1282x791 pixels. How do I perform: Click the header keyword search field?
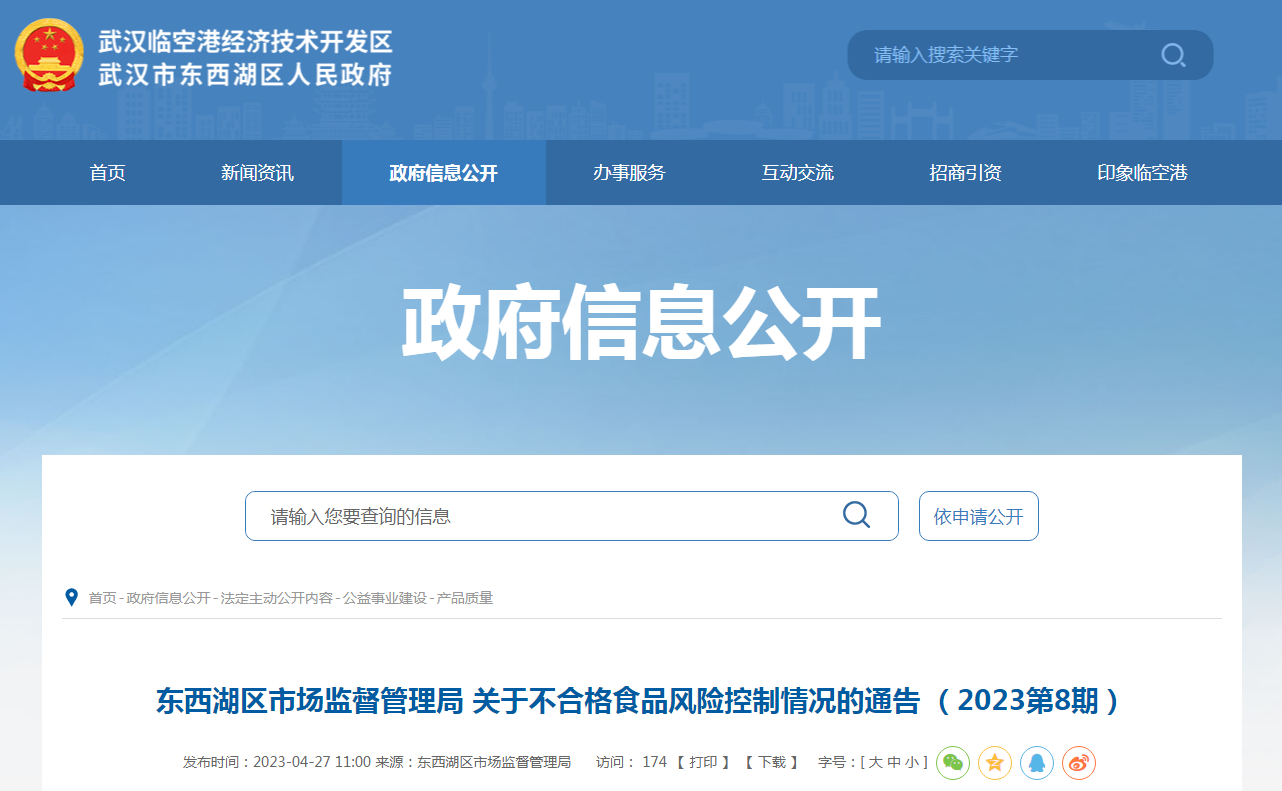(1000, 55)
